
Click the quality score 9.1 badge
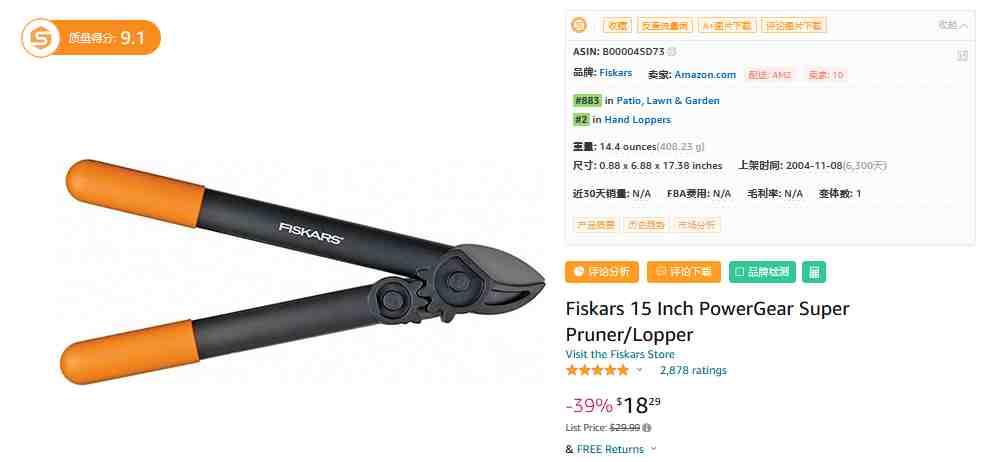pos(91,38)
